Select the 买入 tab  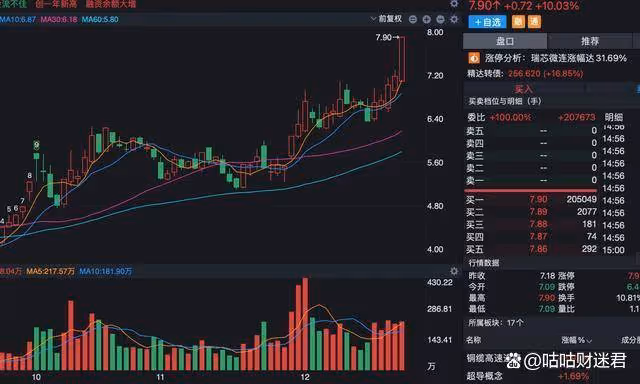tap(524, 89)
